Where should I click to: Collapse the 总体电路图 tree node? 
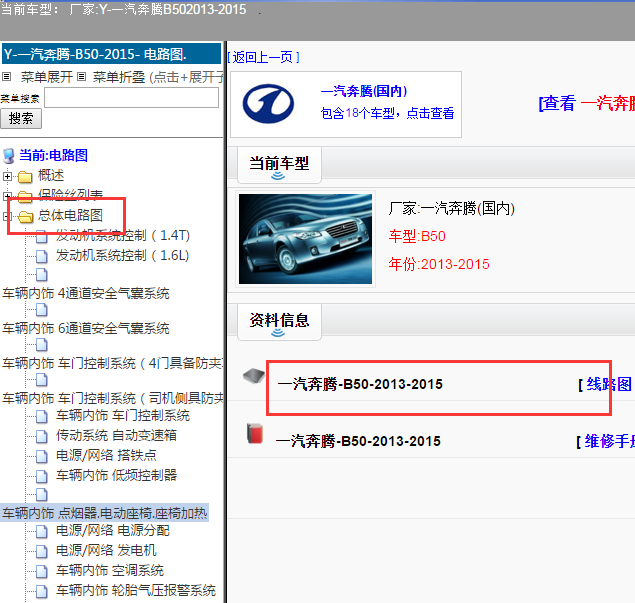pos(5,216)
